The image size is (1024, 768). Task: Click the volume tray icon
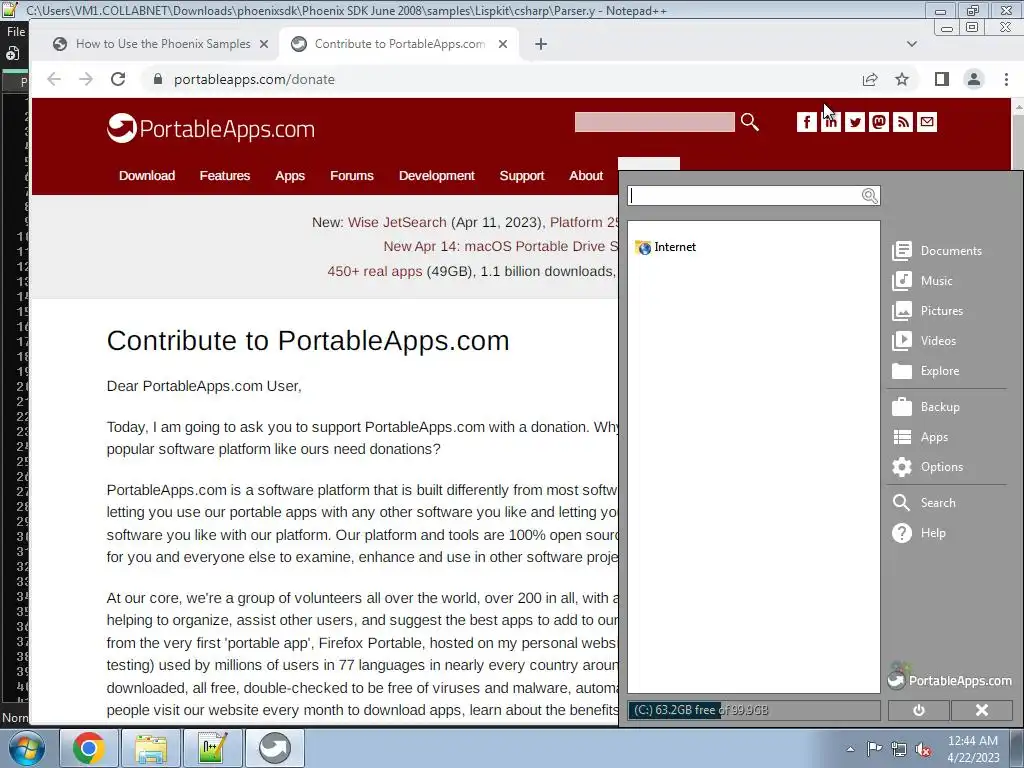pos(923,749)
